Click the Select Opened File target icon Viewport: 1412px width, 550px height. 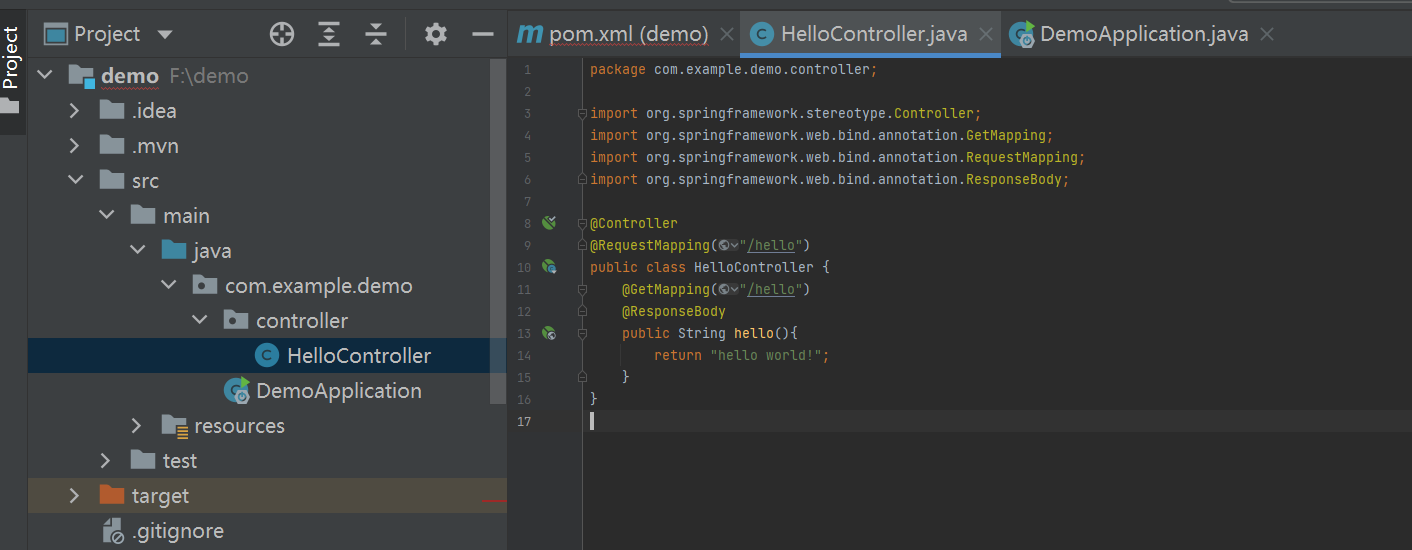[282, 35]
